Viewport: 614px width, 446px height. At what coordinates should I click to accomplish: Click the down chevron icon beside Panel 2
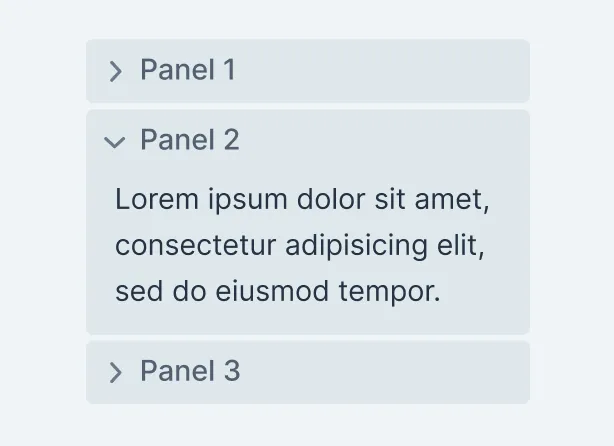pos(115,142)
